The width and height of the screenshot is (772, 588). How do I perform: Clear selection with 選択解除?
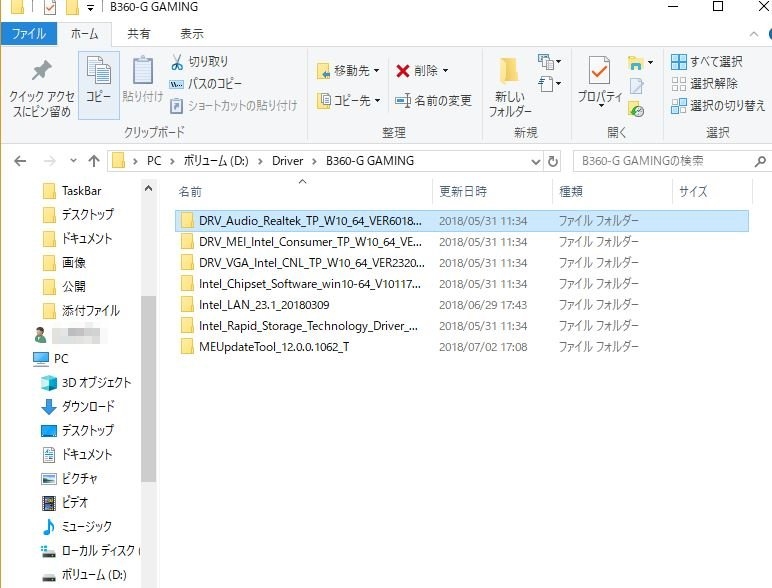coord(704,84)
